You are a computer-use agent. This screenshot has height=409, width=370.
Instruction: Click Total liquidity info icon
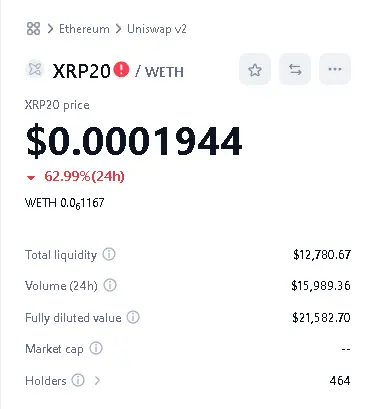109,254
